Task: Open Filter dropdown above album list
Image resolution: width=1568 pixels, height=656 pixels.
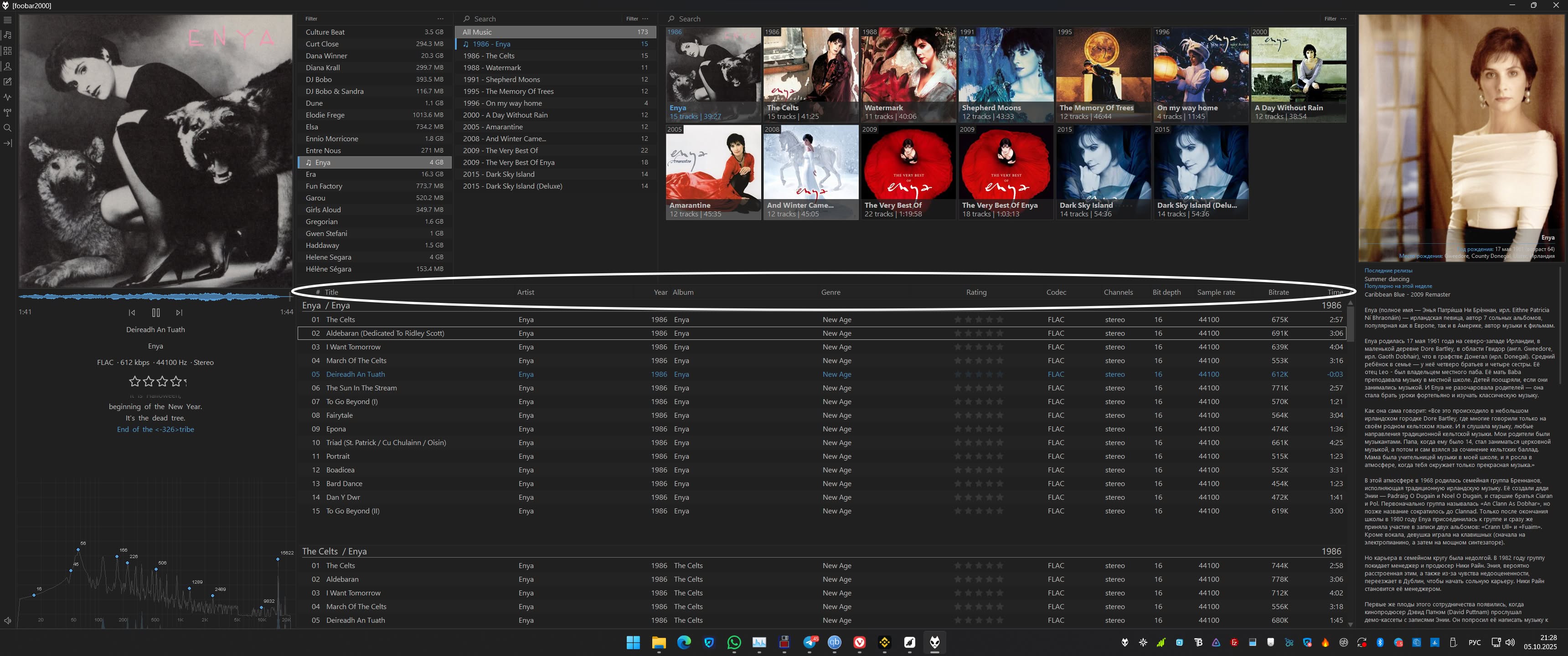Action: [x=632, y=19]
